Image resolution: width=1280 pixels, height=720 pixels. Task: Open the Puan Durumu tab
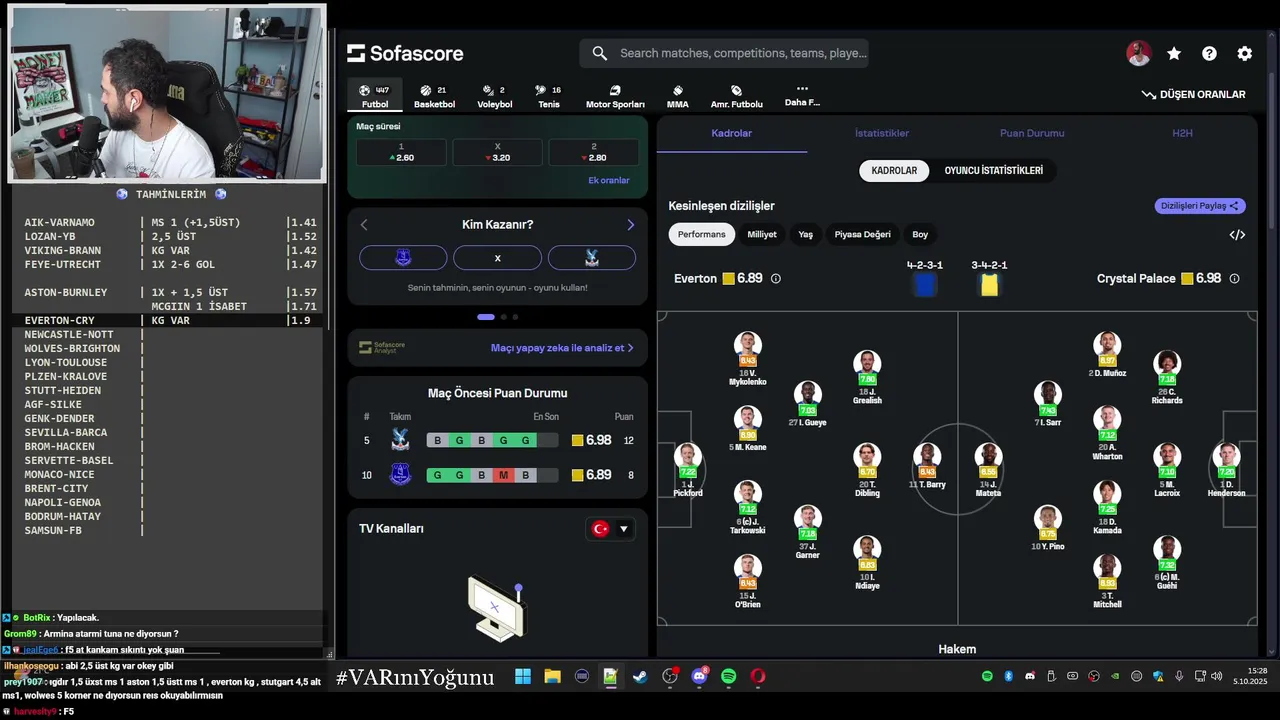pos(1032,133)
